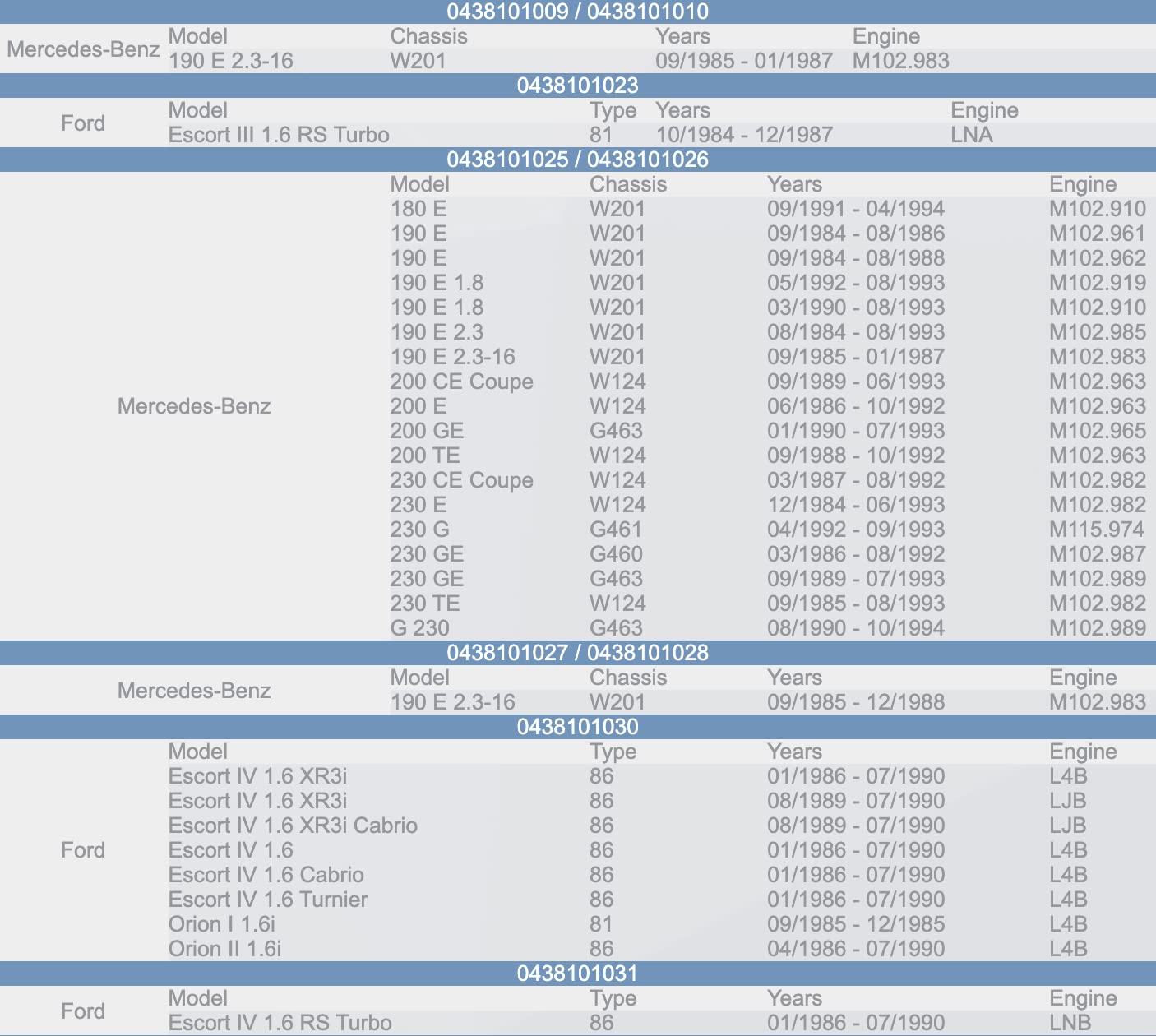Select the Escort IV 1.6 Cabrio model
The image size is (1156, 1036).
[266, 875]
